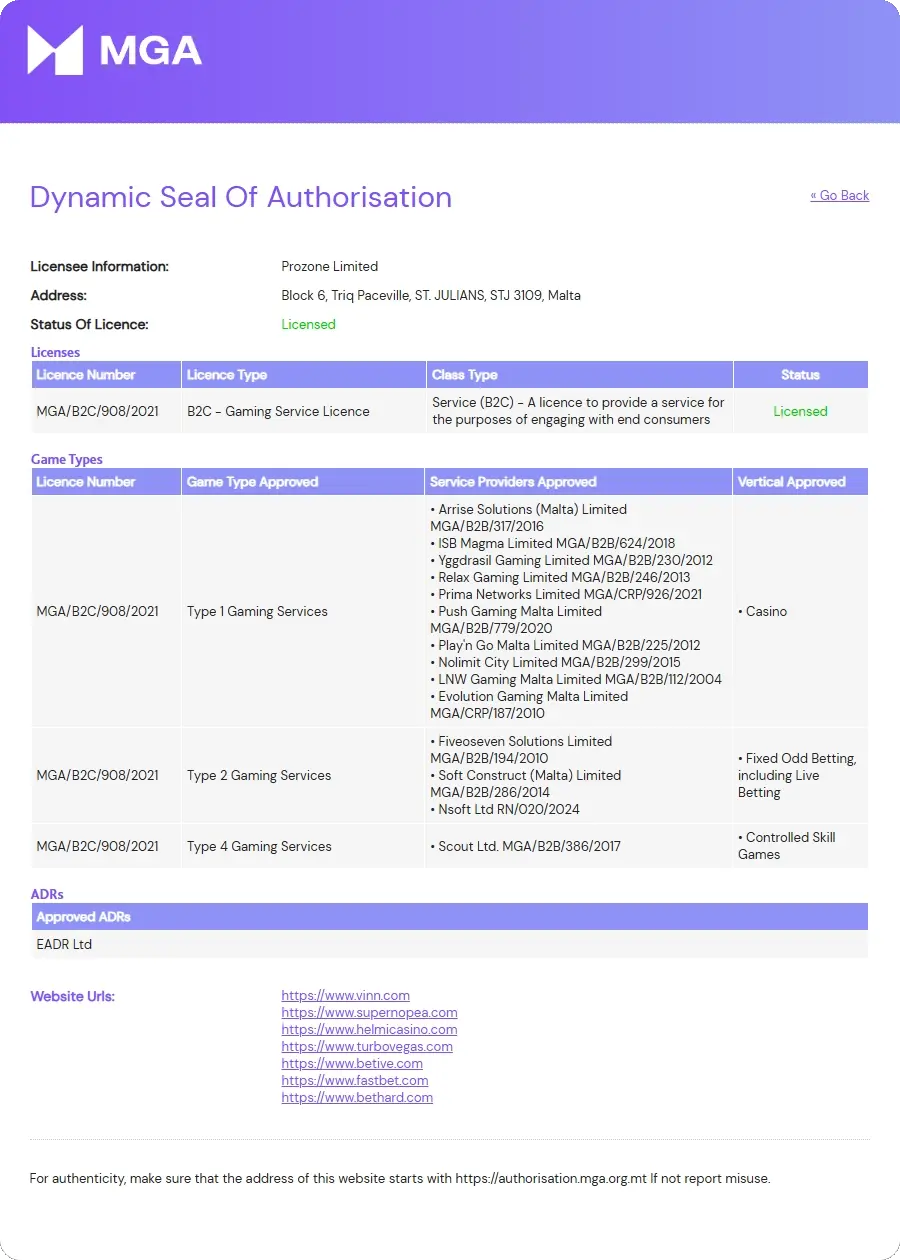Image resolution: width=900 pixels, height=1260 pixels.
Task: Visit the helmicasino.com link
Action: [369, 1029]
